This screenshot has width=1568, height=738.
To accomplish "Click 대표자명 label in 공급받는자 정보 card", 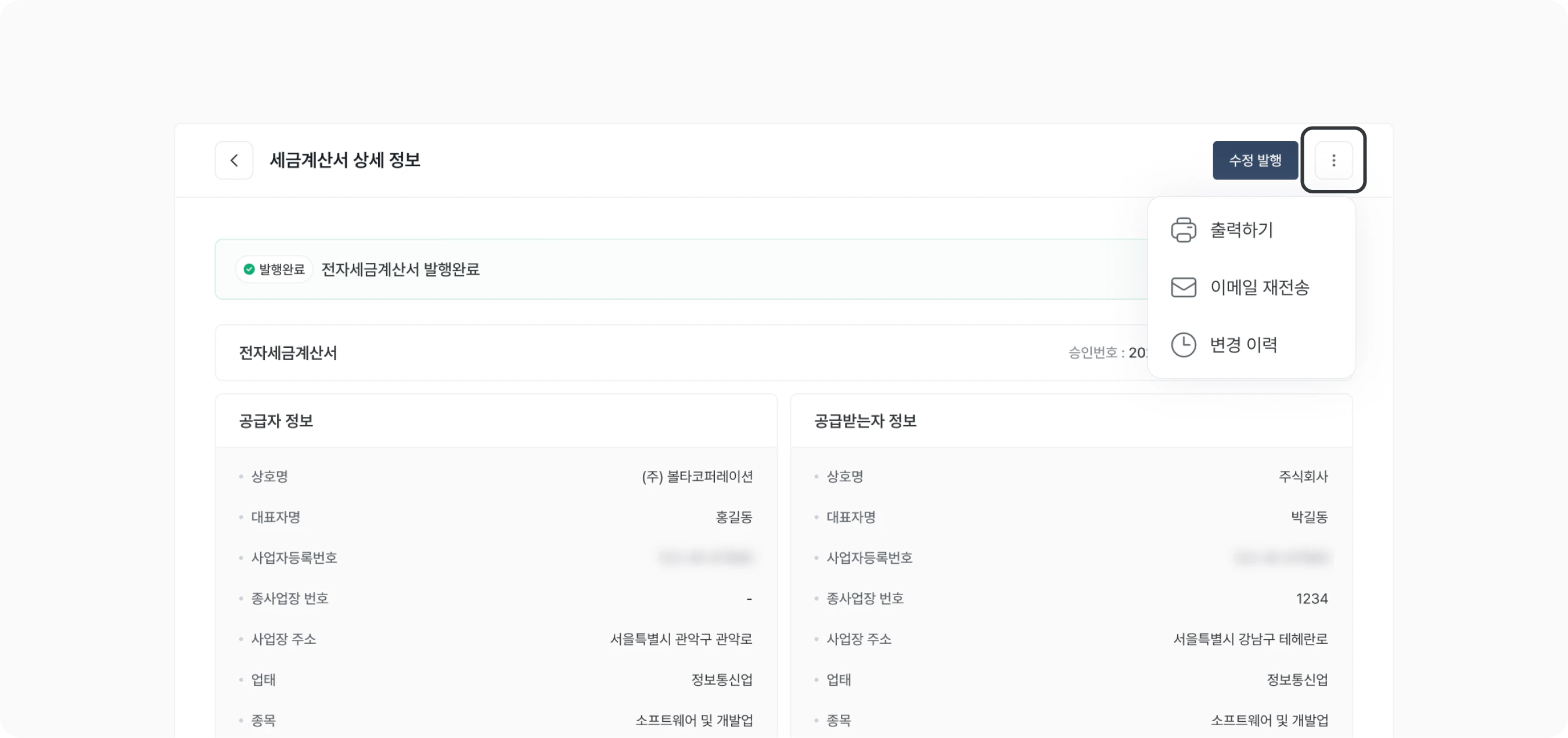I will tap(851, 517).
